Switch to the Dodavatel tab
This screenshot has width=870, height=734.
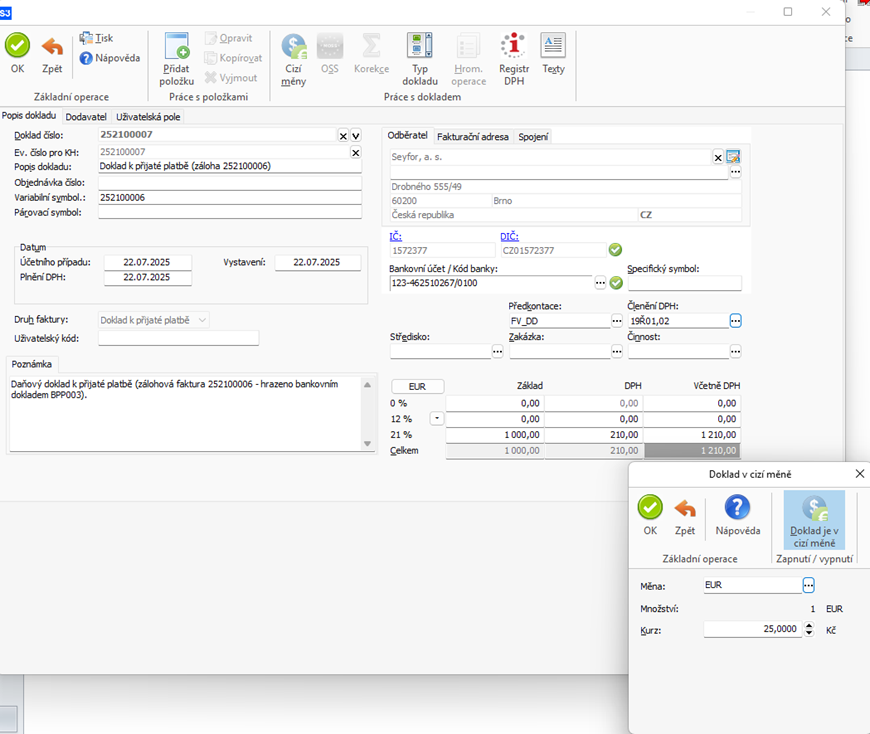point(86,117)
